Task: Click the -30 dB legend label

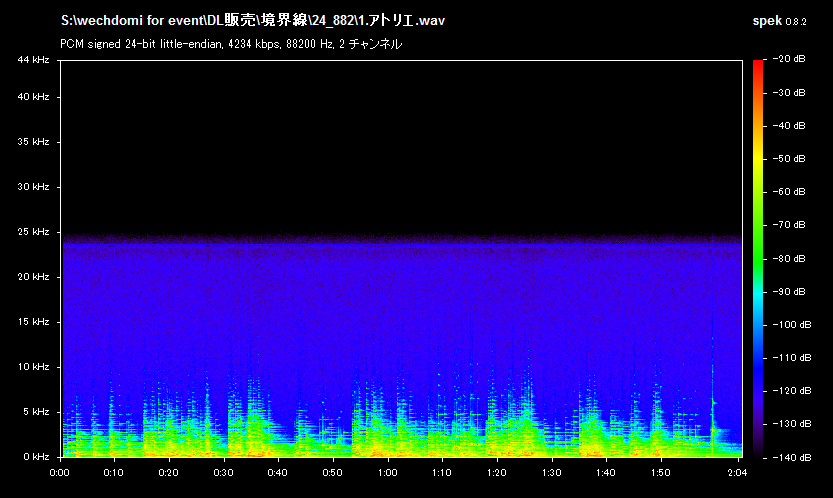Action: click(x=789, y=92)
